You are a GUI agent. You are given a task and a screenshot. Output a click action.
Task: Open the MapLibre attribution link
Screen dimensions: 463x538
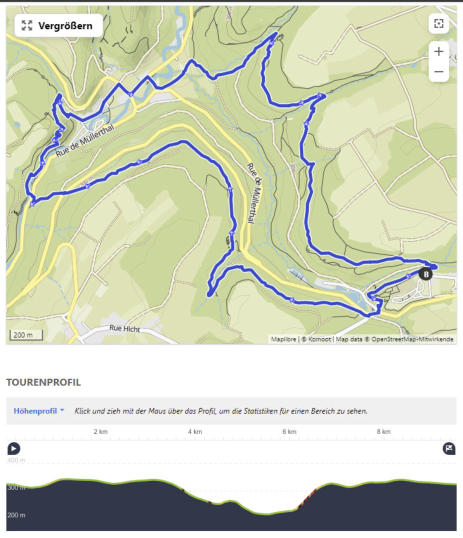(x=283, y=339)
